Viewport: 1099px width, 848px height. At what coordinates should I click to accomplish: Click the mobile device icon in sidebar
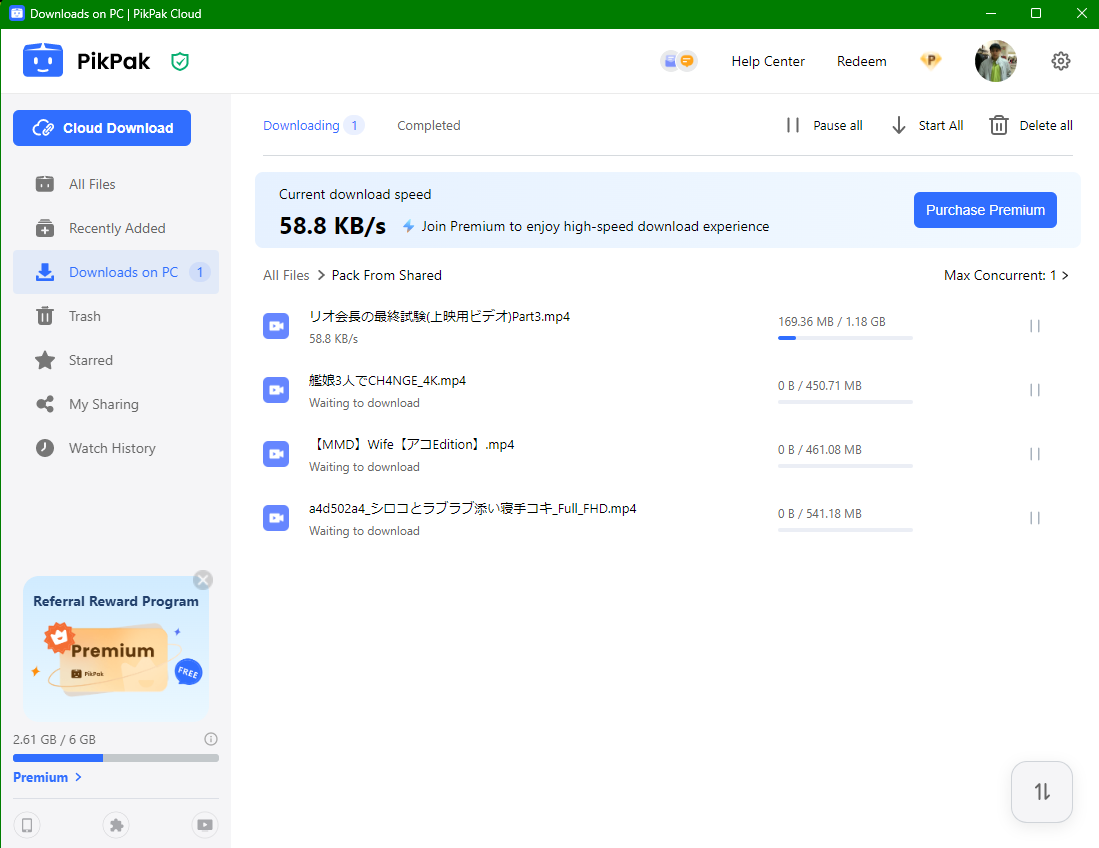(x=27, y=825)
